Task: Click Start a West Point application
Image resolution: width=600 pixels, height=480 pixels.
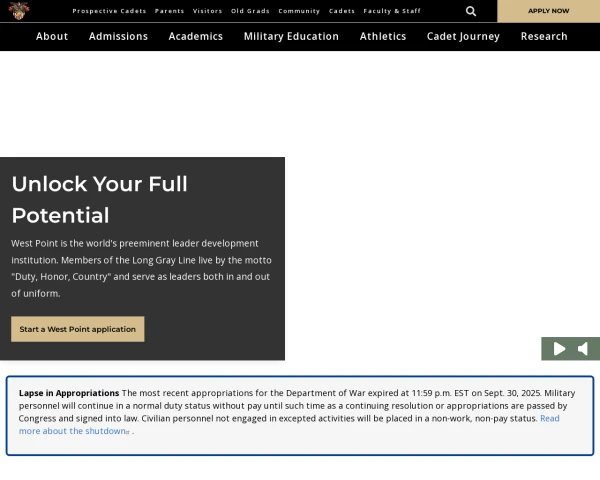Action: pyautogui.click(x=78, y=329)
